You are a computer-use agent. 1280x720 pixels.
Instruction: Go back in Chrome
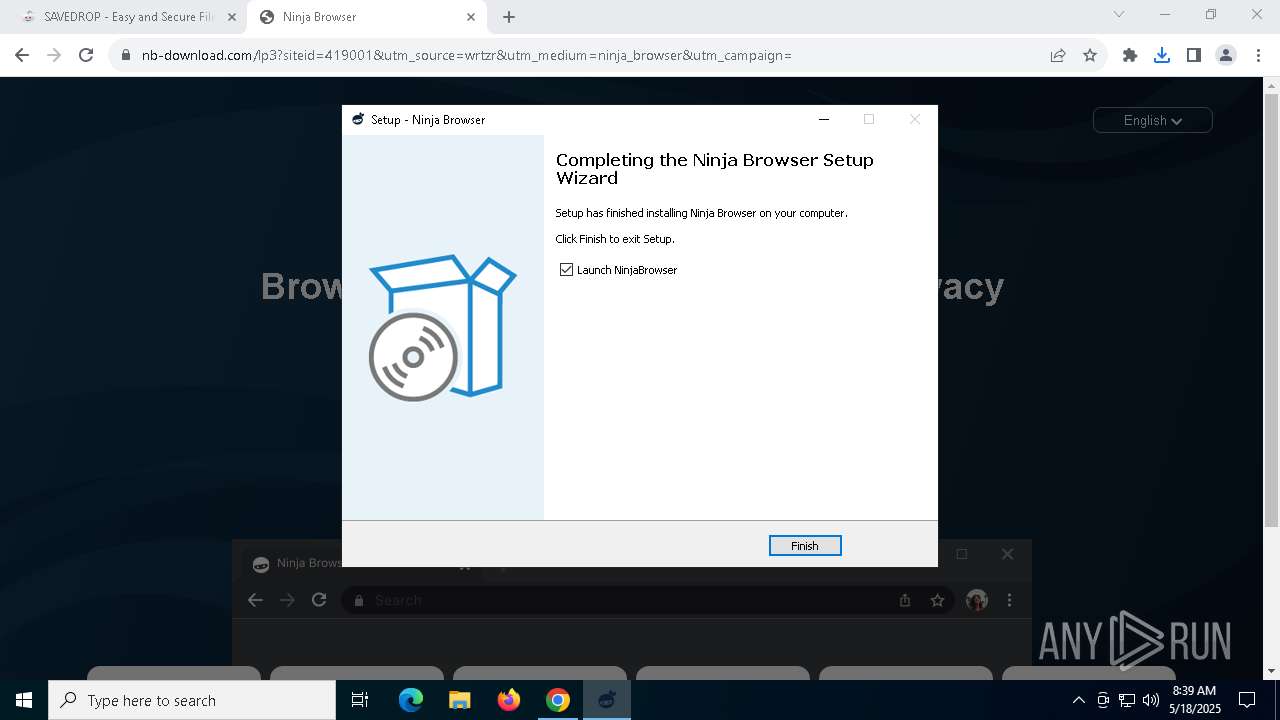(22, 55)
